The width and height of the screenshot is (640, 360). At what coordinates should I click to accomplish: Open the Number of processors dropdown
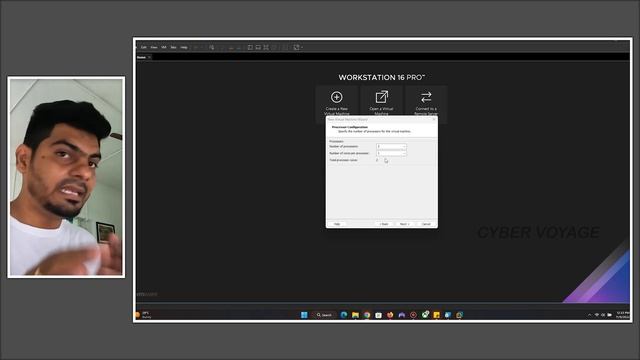point(391,146)
